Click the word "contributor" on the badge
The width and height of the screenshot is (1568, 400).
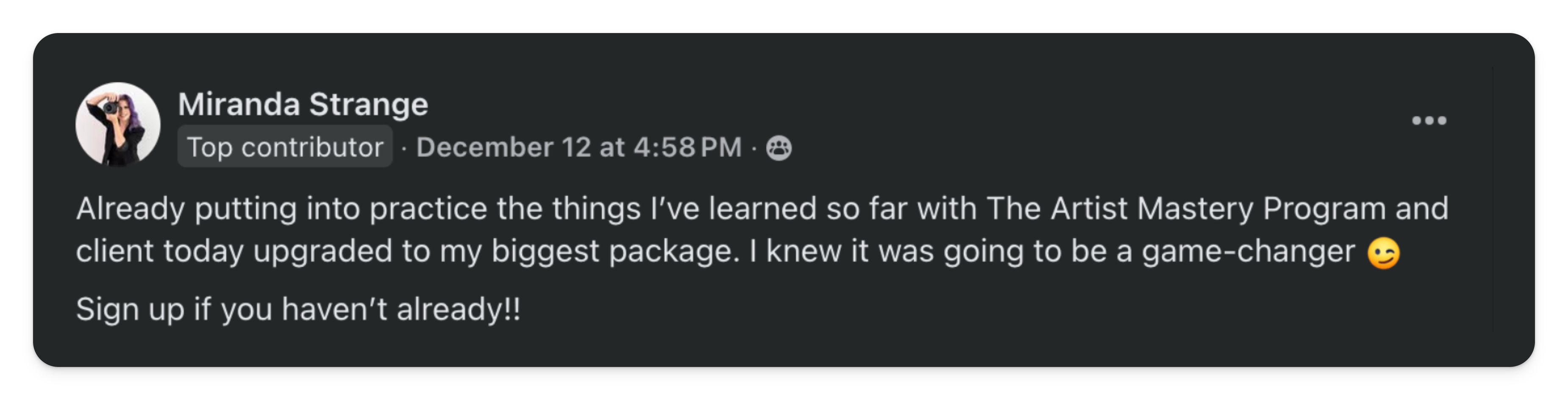click(x=312, y=147)
